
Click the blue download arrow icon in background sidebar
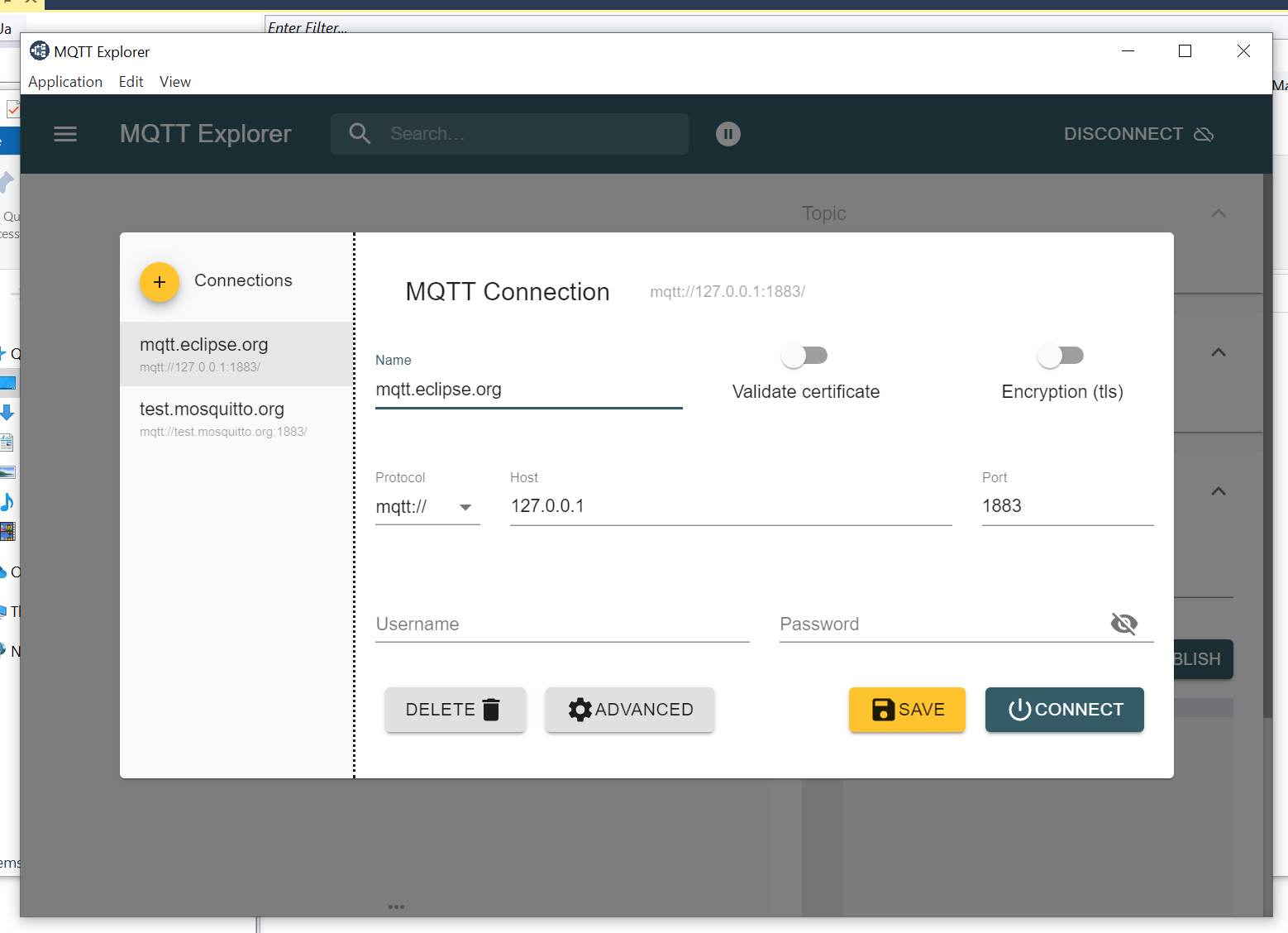7,412
